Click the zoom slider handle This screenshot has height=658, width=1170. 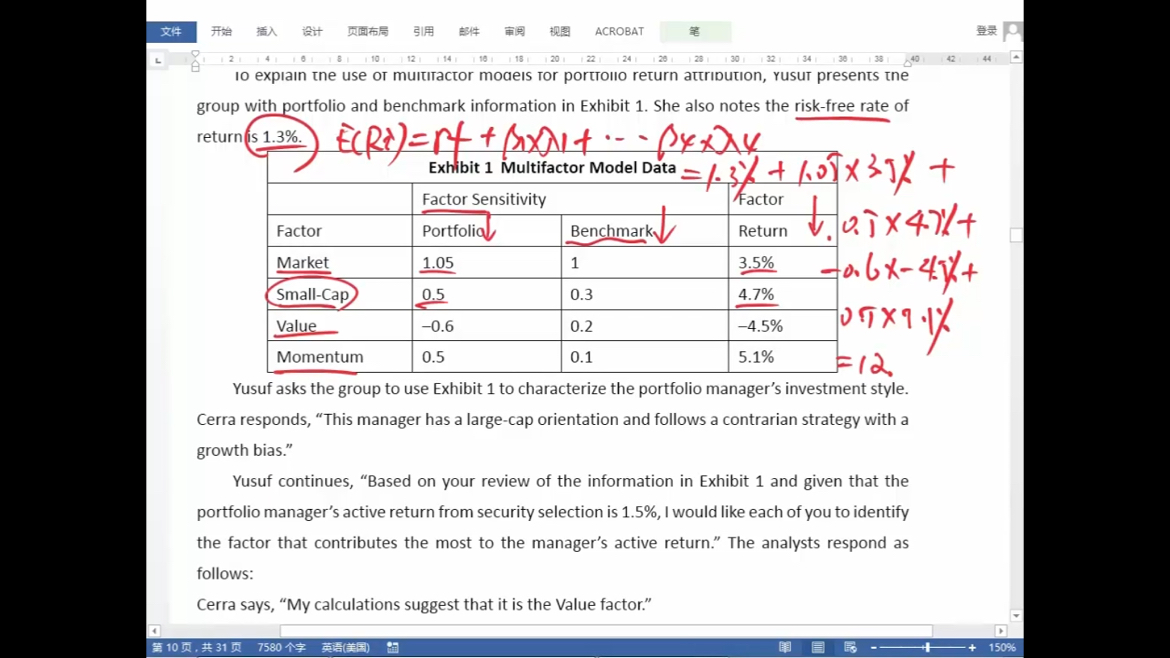click(927, 648)
